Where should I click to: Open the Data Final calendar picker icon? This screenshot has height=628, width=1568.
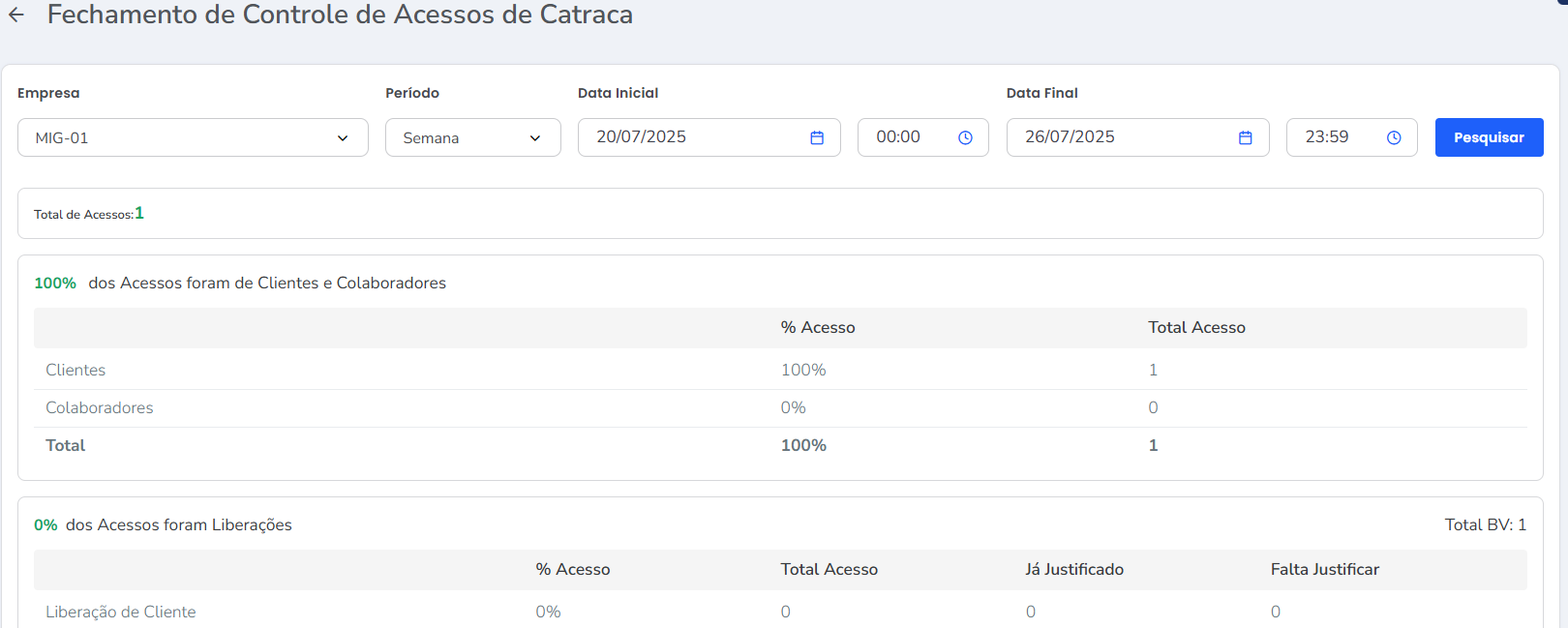click(1246, 138)
